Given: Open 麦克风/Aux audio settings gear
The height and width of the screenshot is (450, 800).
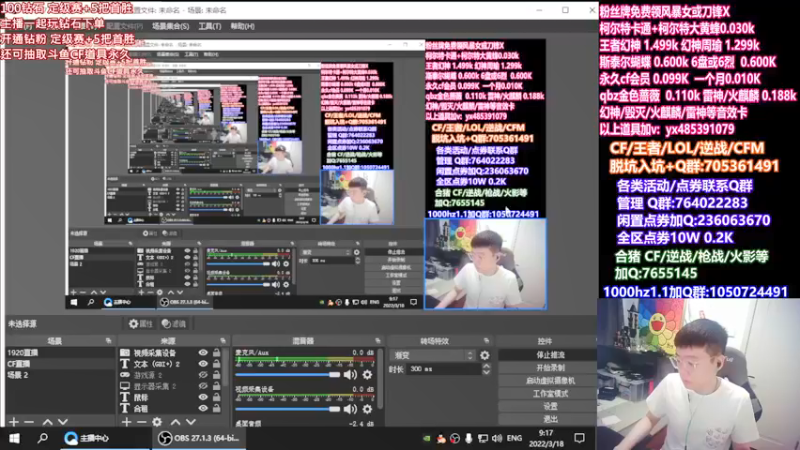Looking at the screenshot, I should tap(367, 374).
